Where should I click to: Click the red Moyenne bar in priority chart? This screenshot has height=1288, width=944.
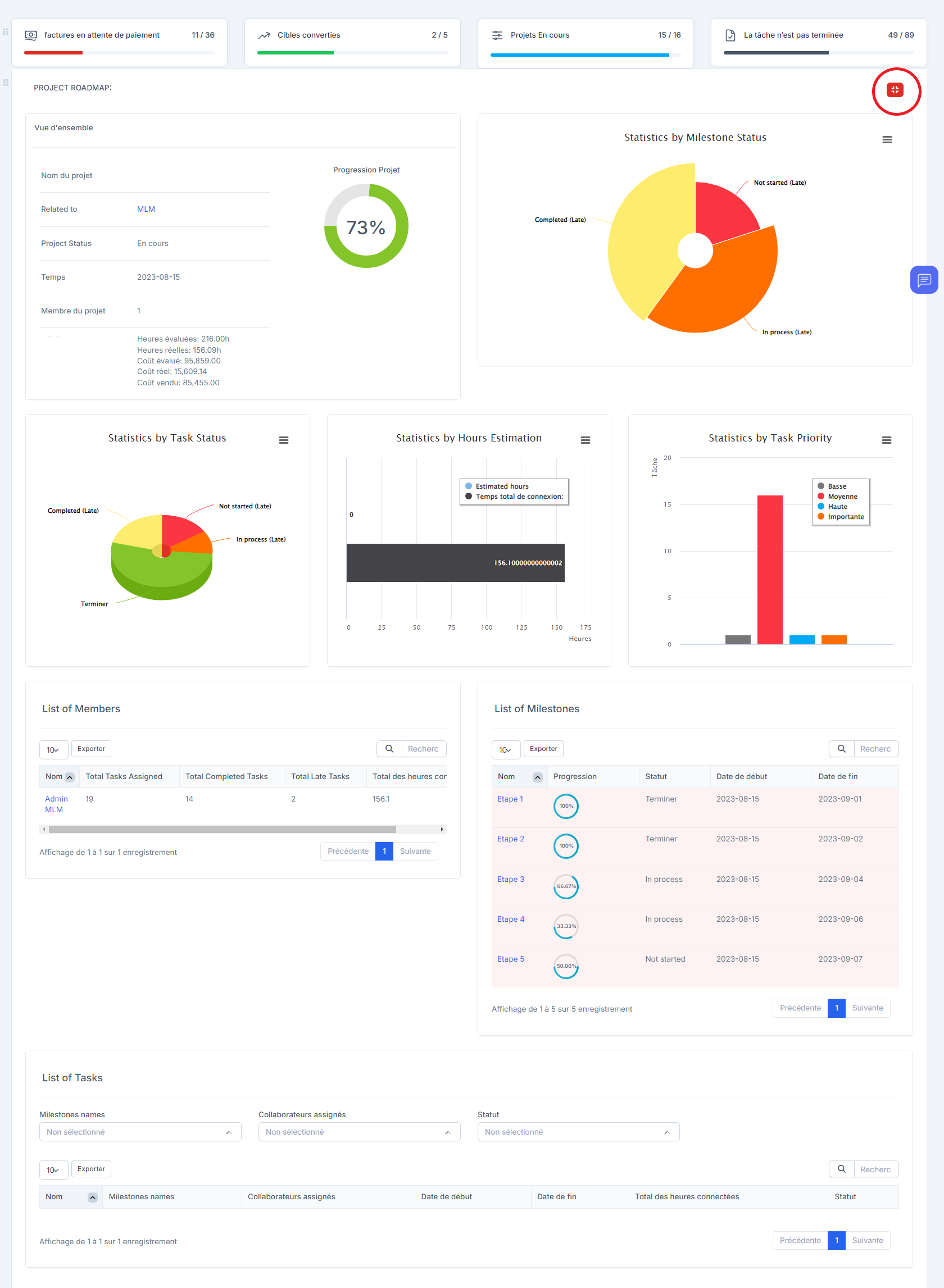[x=770, y=570]
